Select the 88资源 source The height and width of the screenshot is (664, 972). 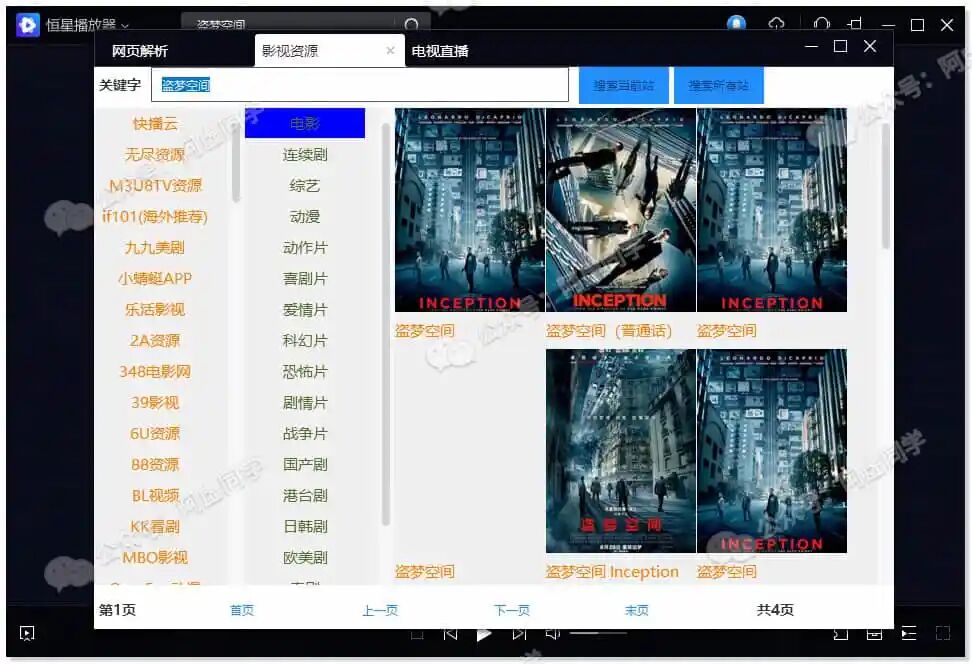[155, 464]
